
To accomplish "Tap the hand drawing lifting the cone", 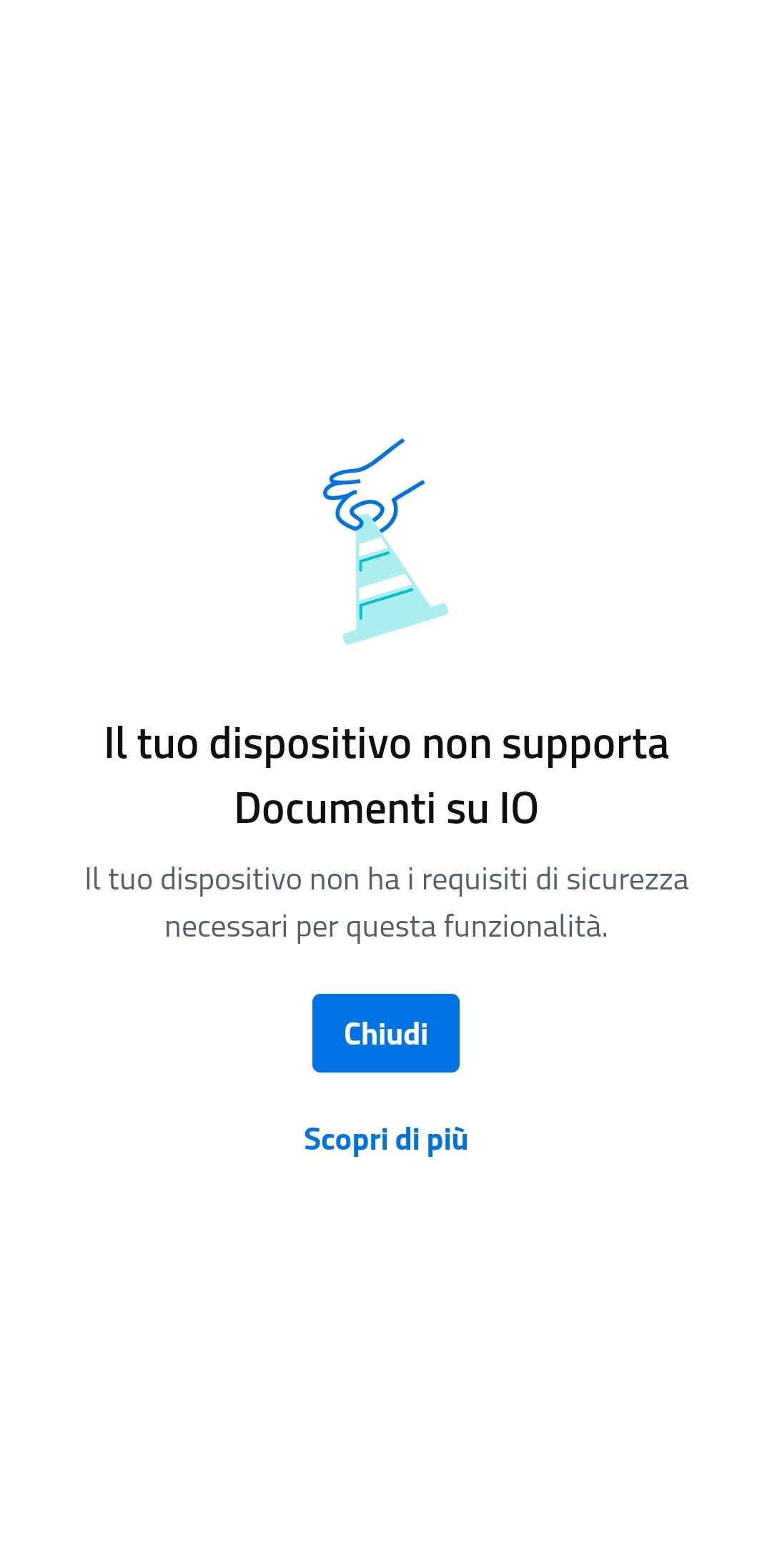I will click(373, 486).
